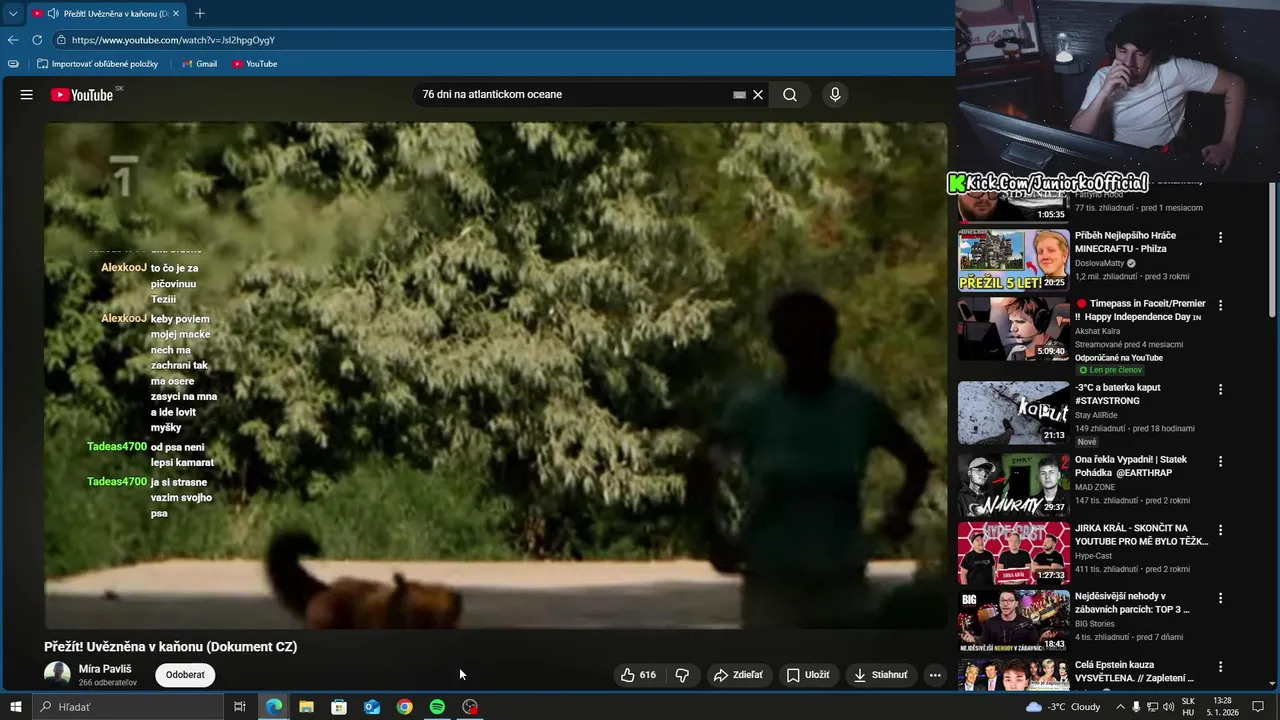Image resolution: width=1280 pixels, height=720 pixels.
Task: Open title '-3°C a baterka kaput #STAYSTRONG'
Action: pos(1118,394)
